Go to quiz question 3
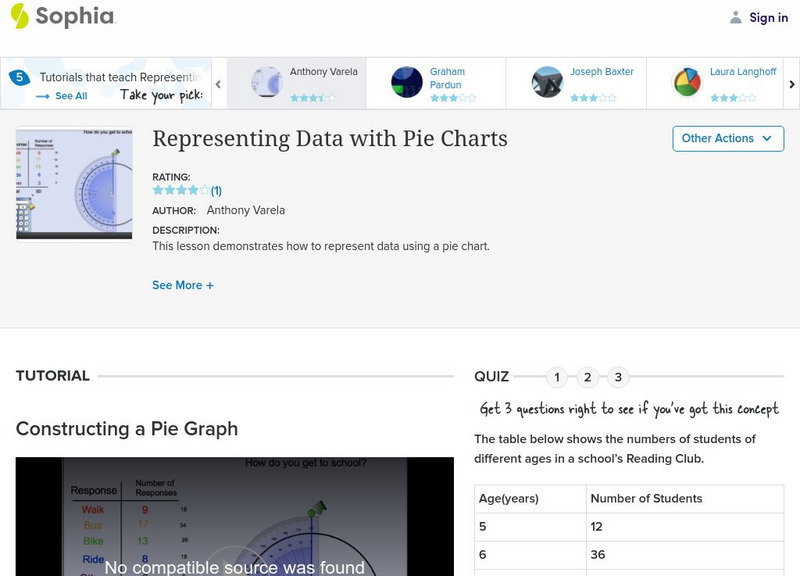This screenshot has width=800, height=576. click(x=619, y=377)
